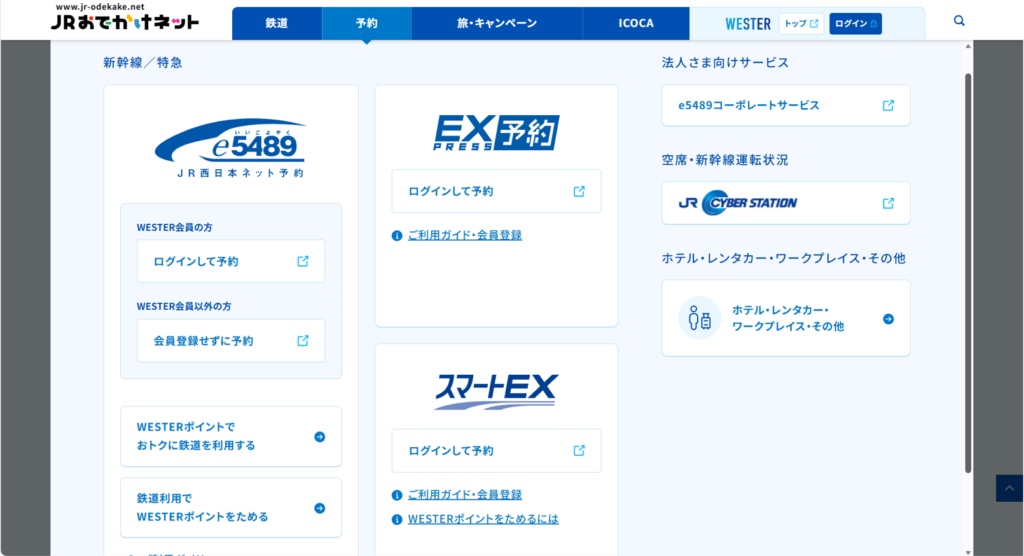Viewport: 1024px width, 556px height.
Task: Click the JRおでかけネット logo
Action: 127,20
